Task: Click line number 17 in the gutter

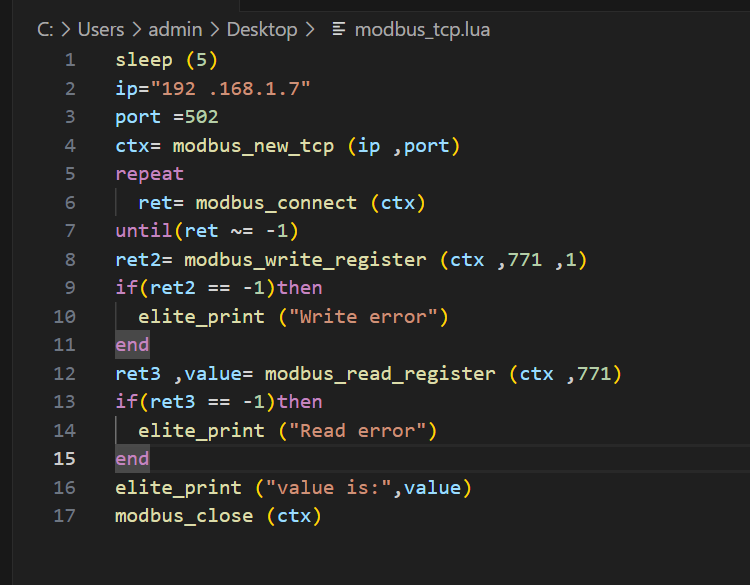Action: 64,516
